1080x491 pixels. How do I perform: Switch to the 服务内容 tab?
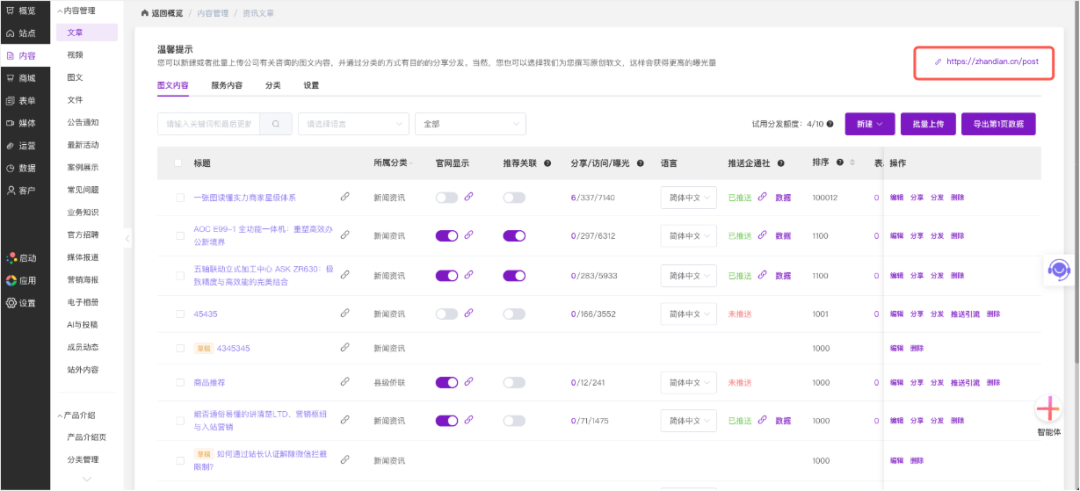tap(227, 86)
